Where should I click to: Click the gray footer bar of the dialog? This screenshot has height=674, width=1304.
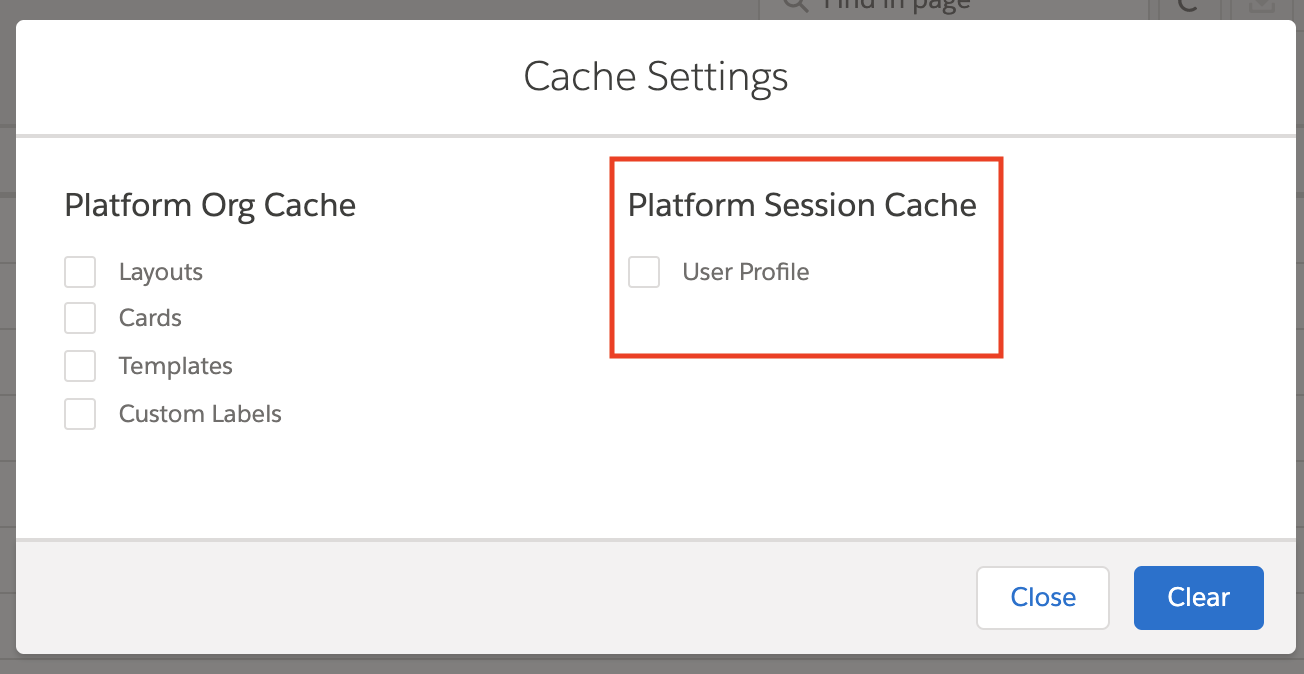pyautogui.click(x=500, y=598)
